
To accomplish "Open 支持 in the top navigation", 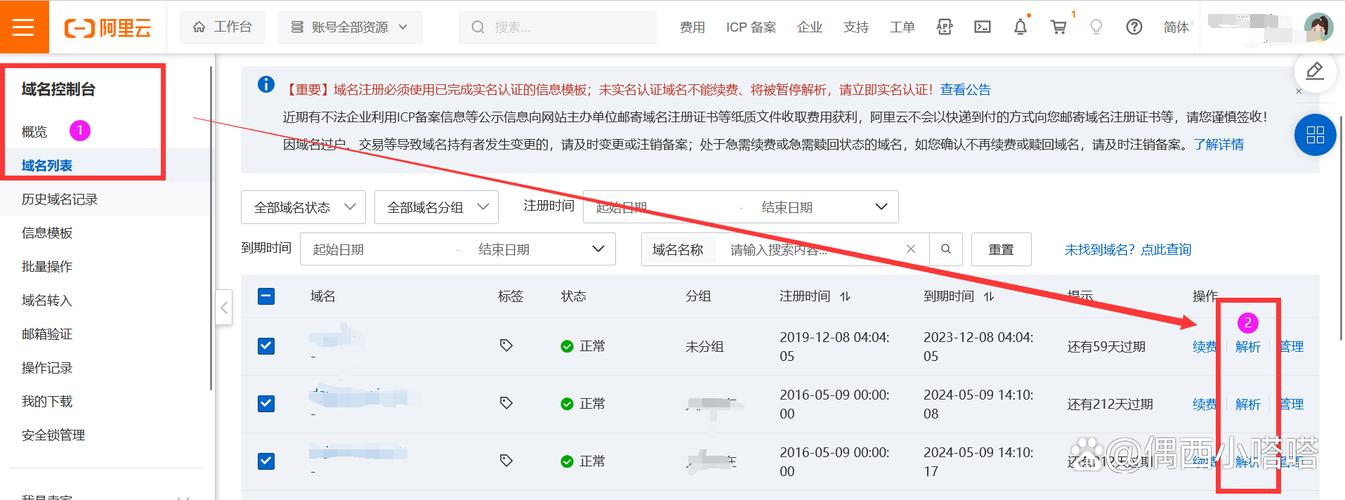I will coord(856,27).
